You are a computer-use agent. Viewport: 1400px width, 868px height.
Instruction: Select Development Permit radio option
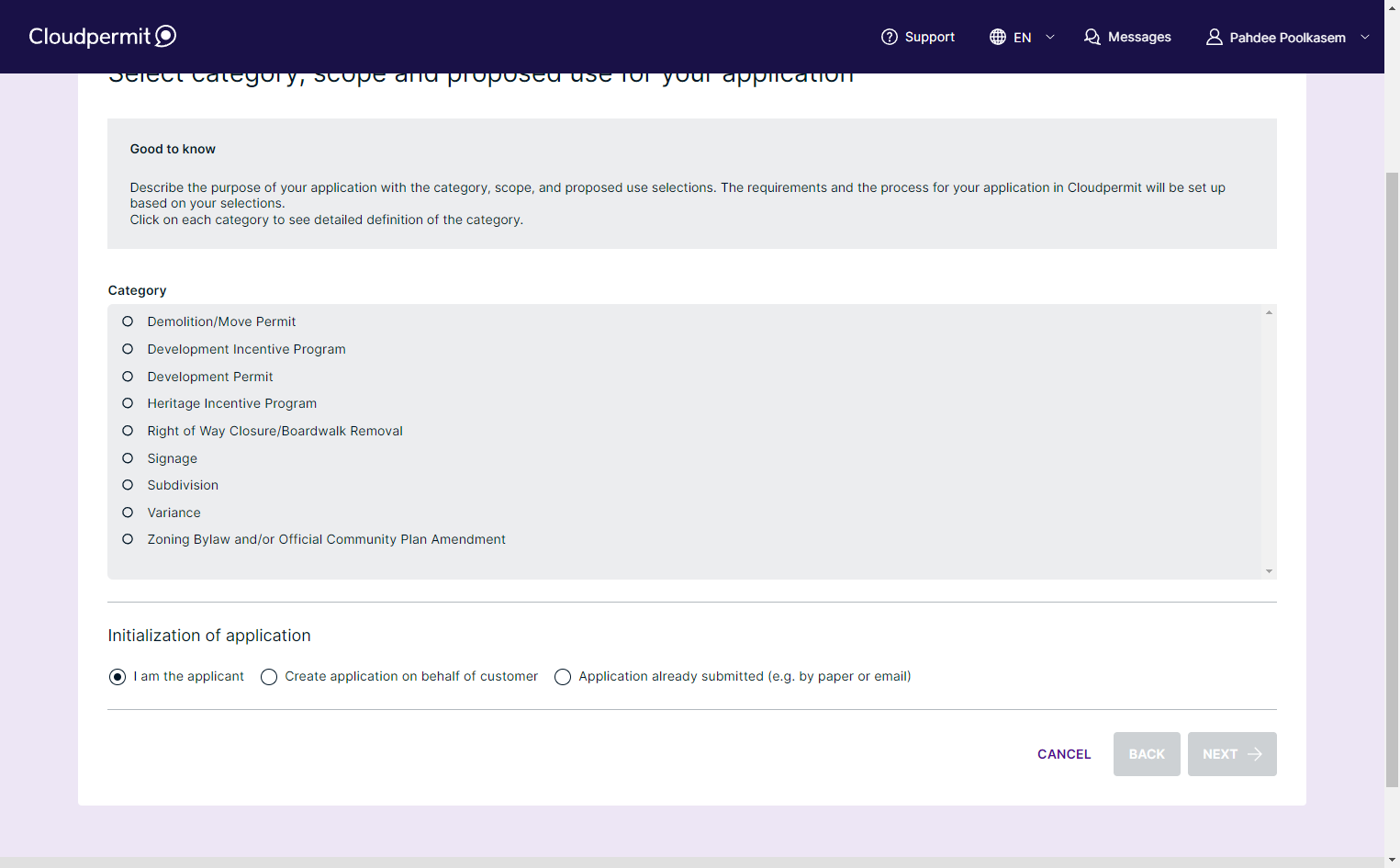pos(128,377)
